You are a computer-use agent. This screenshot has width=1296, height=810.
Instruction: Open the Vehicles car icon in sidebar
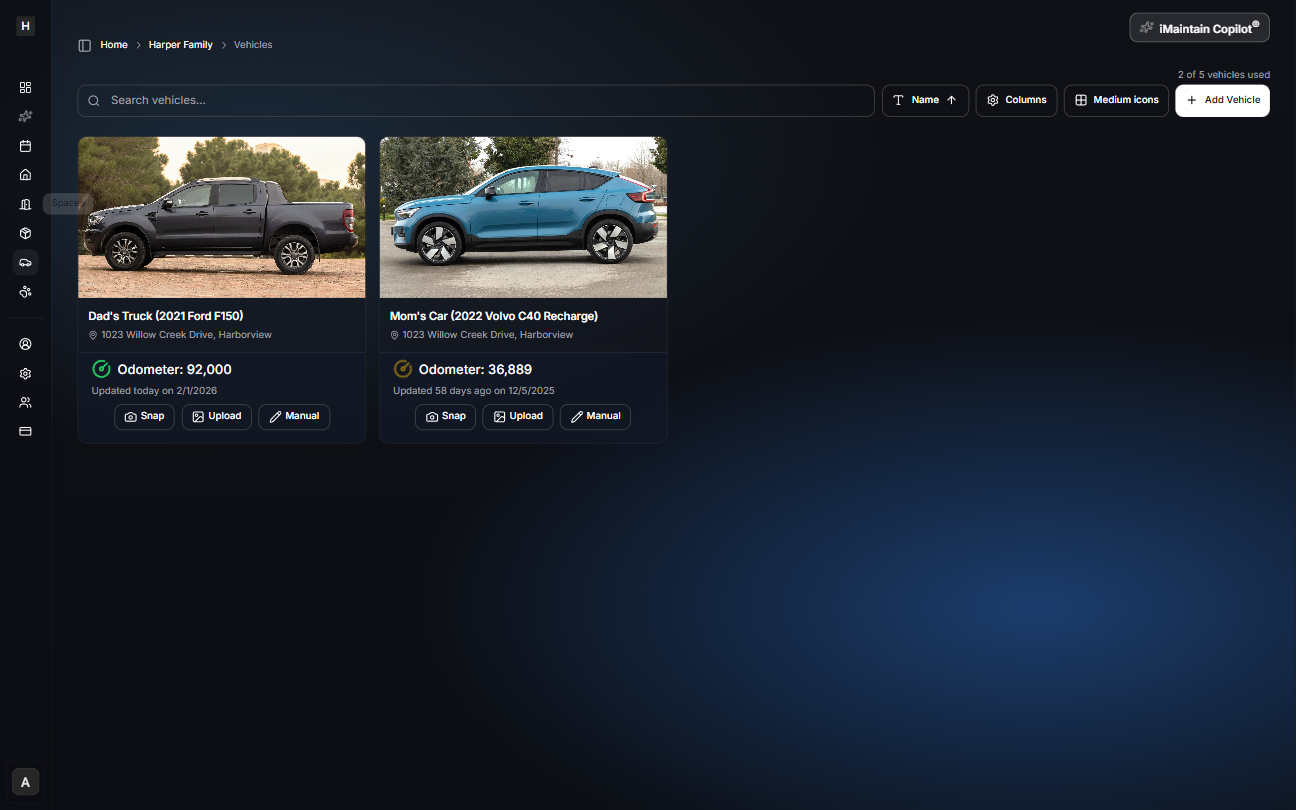pos(25,262)
